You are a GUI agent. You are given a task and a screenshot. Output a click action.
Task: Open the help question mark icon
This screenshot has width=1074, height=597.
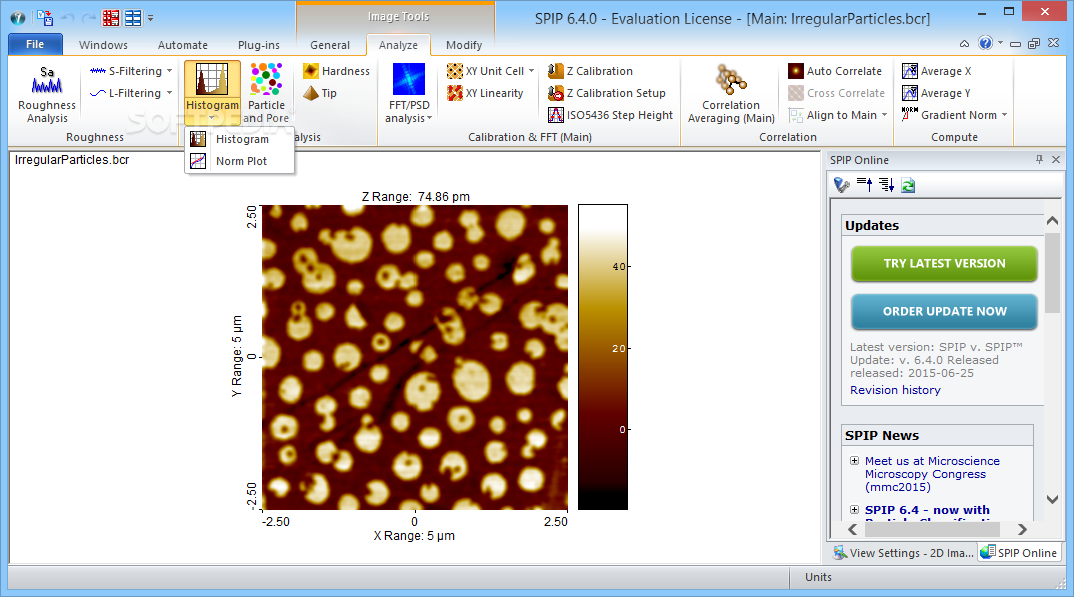pyautogui.click(x=985, y=43)
